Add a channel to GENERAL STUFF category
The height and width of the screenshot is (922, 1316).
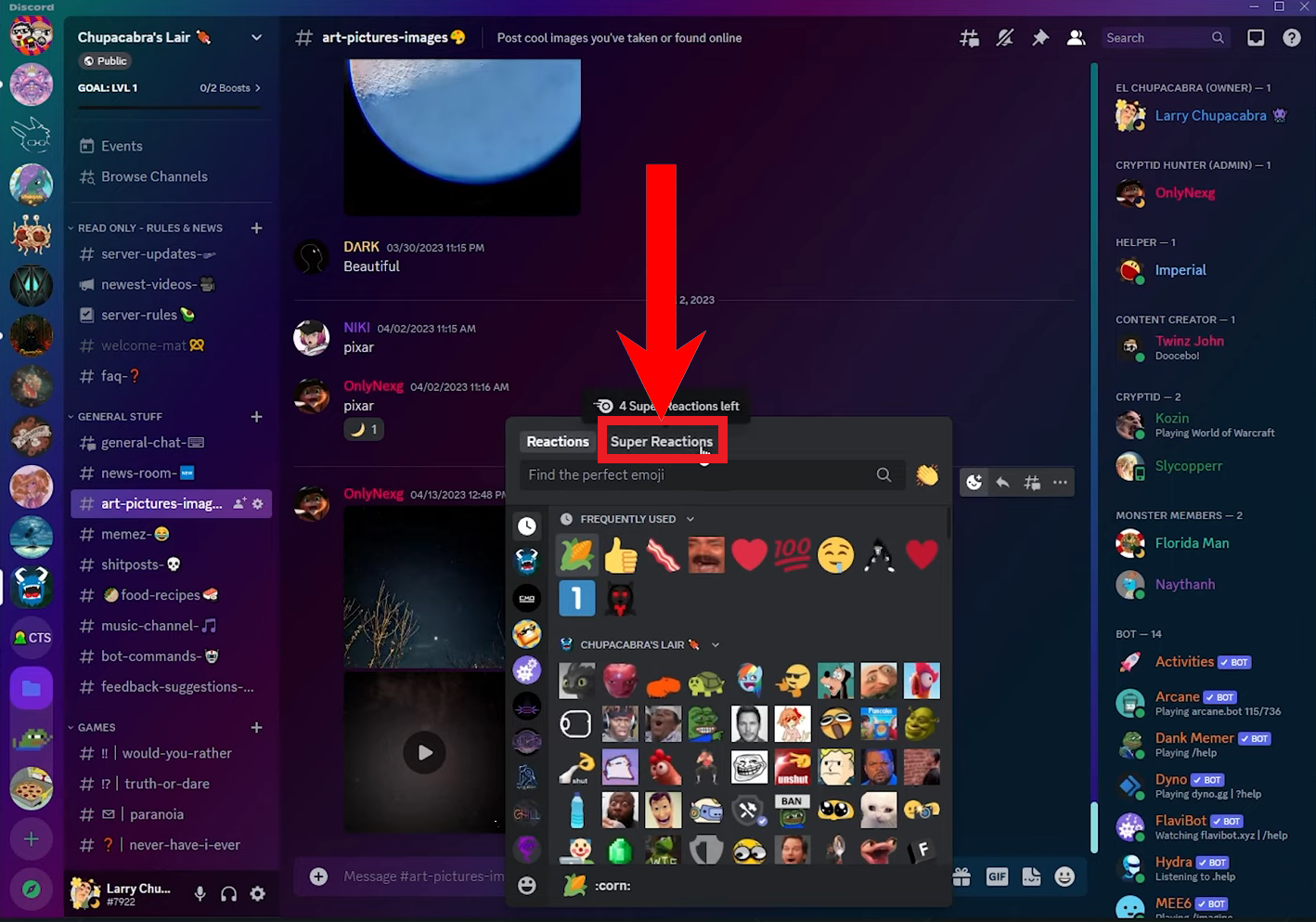[x=257, y=417]
